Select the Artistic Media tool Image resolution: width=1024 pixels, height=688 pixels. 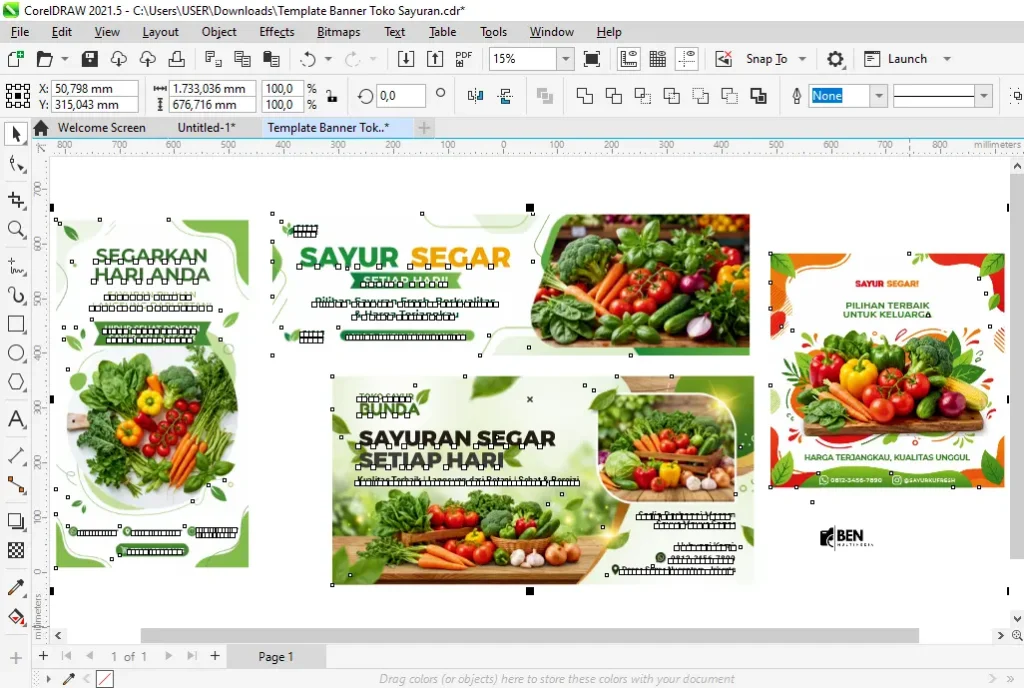pyautogui.click(x=16, y=296)
